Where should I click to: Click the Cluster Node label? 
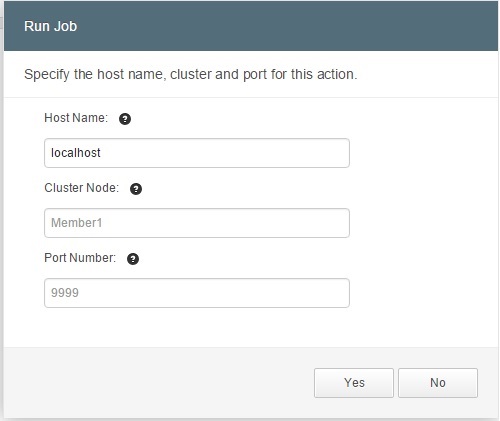(x=82, y=188)
